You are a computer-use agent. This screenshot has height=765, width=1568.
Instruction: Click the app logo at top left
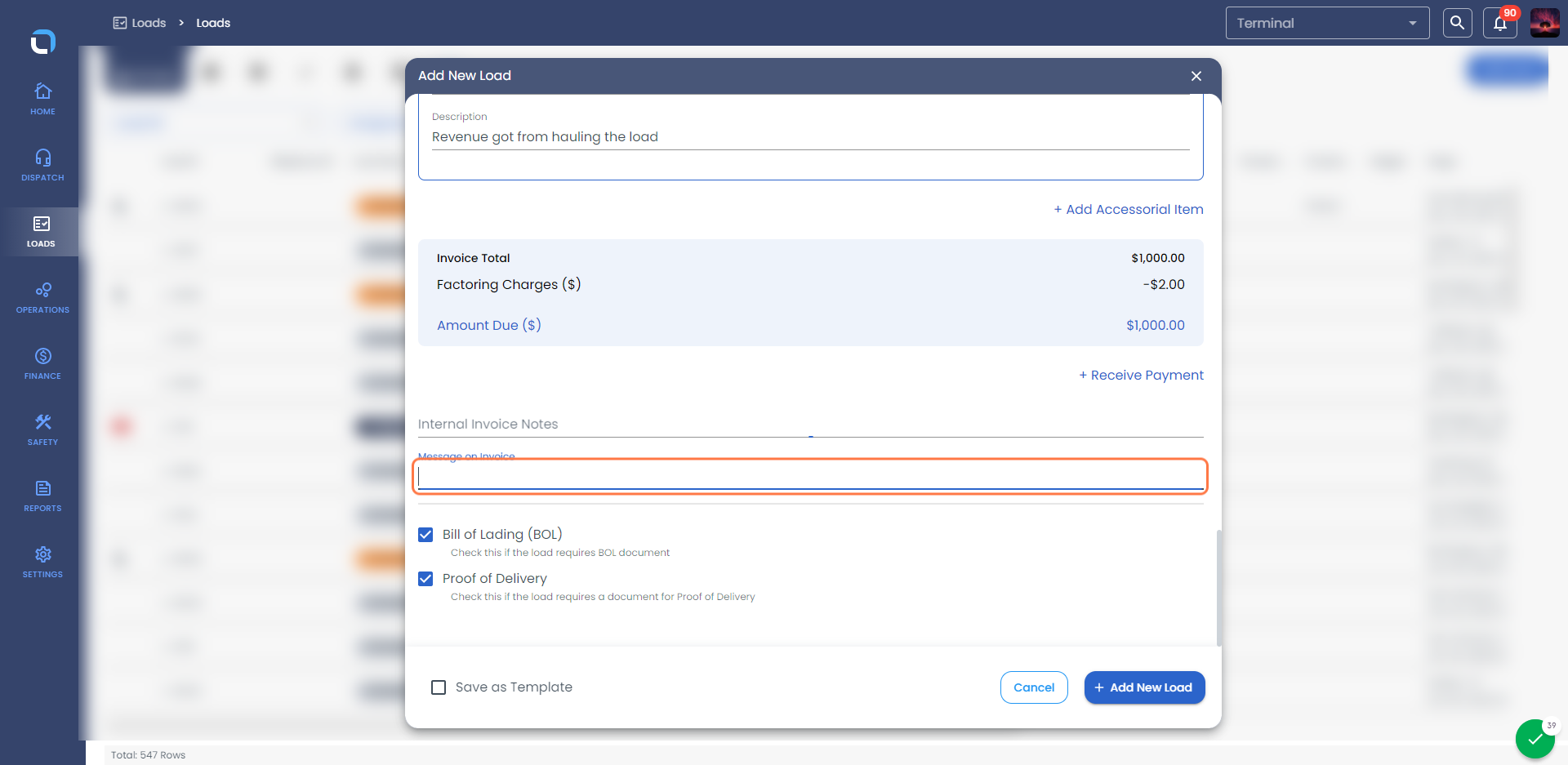pyautogui.click(x=42, y=42)
